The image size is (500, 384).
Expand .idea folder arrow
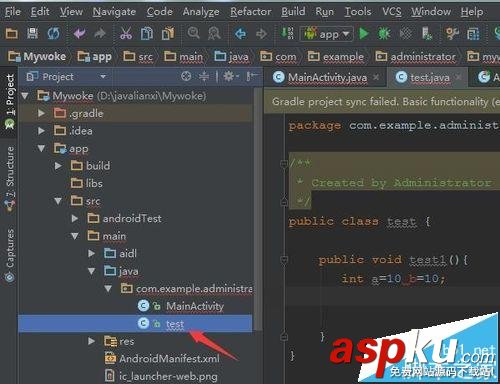[x=41, y=131]
